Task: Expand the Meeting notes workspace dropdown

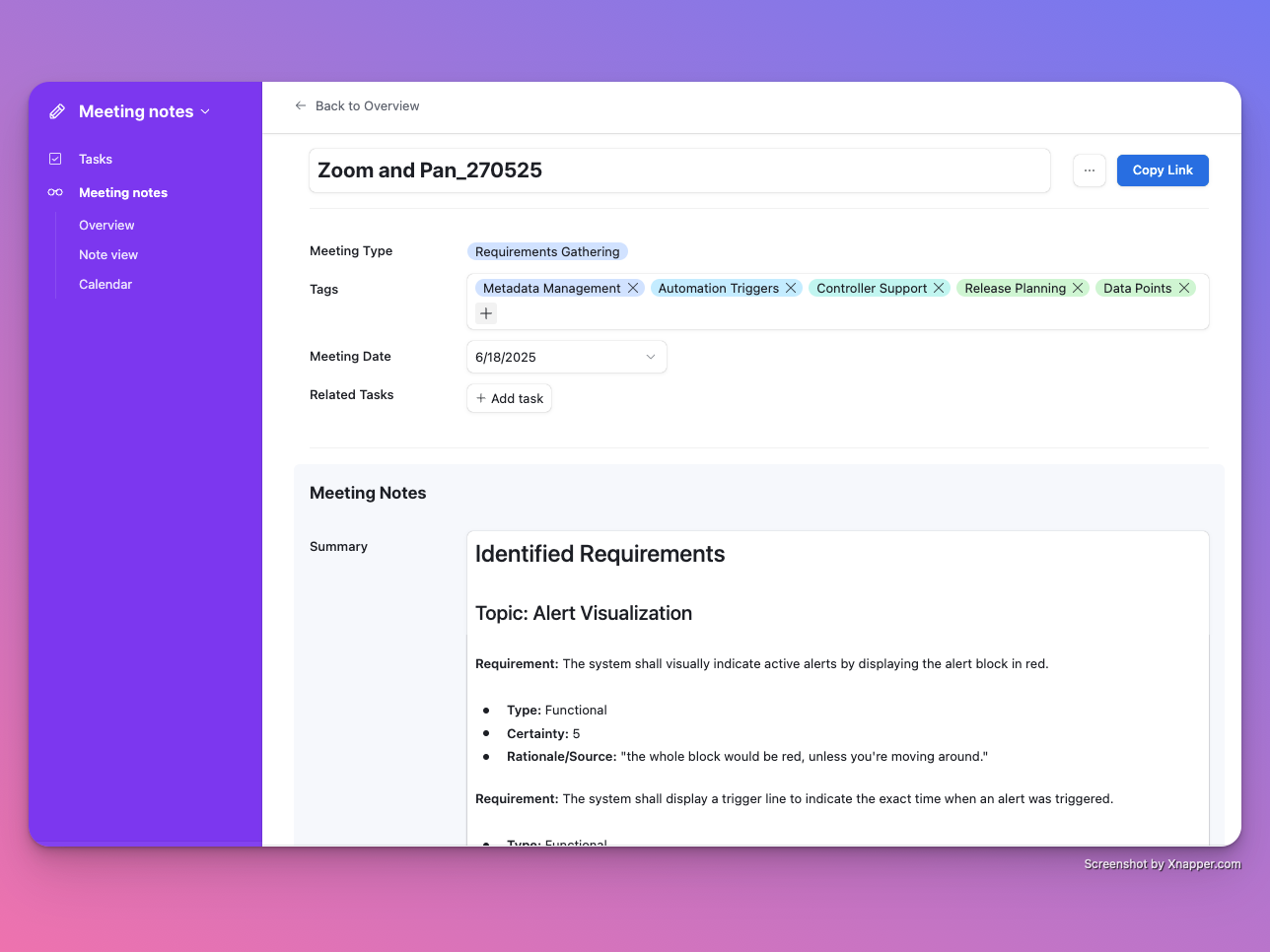Action: click(205, 111)
